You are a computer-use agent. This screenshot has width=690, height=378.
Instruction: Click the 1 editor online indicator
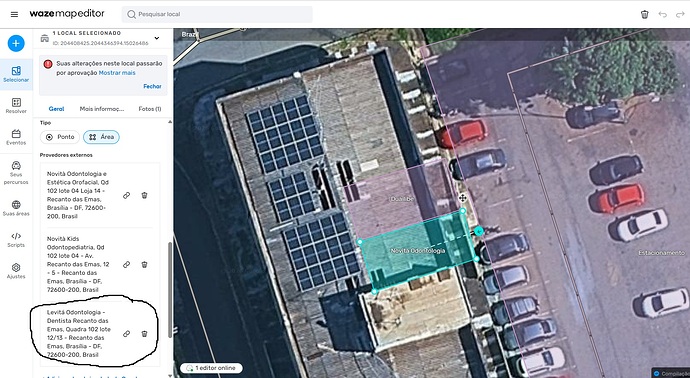tap(211, 368)
